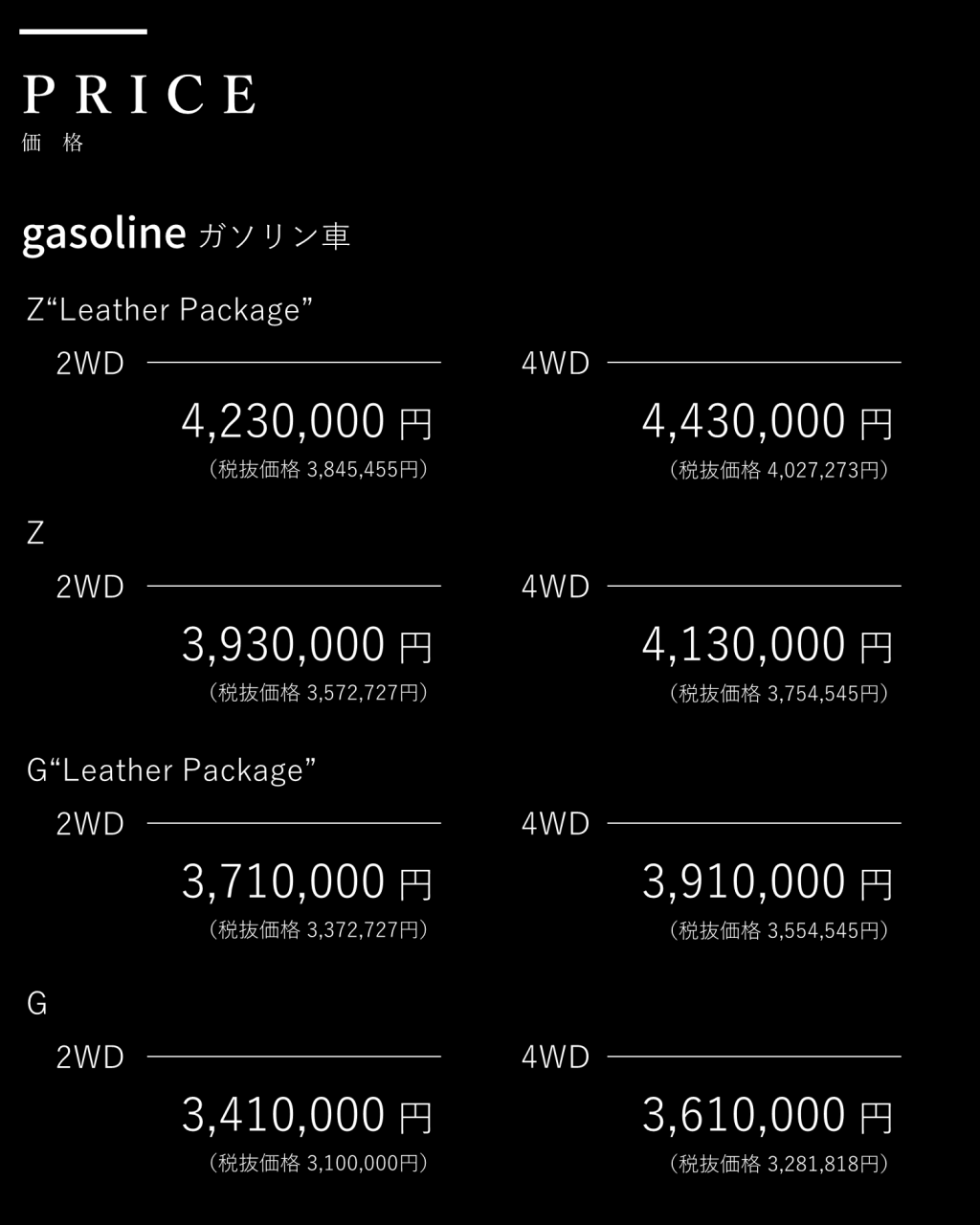Click the 3,410,000 円 price
Screen dimensions: 980x1225
307,1116
